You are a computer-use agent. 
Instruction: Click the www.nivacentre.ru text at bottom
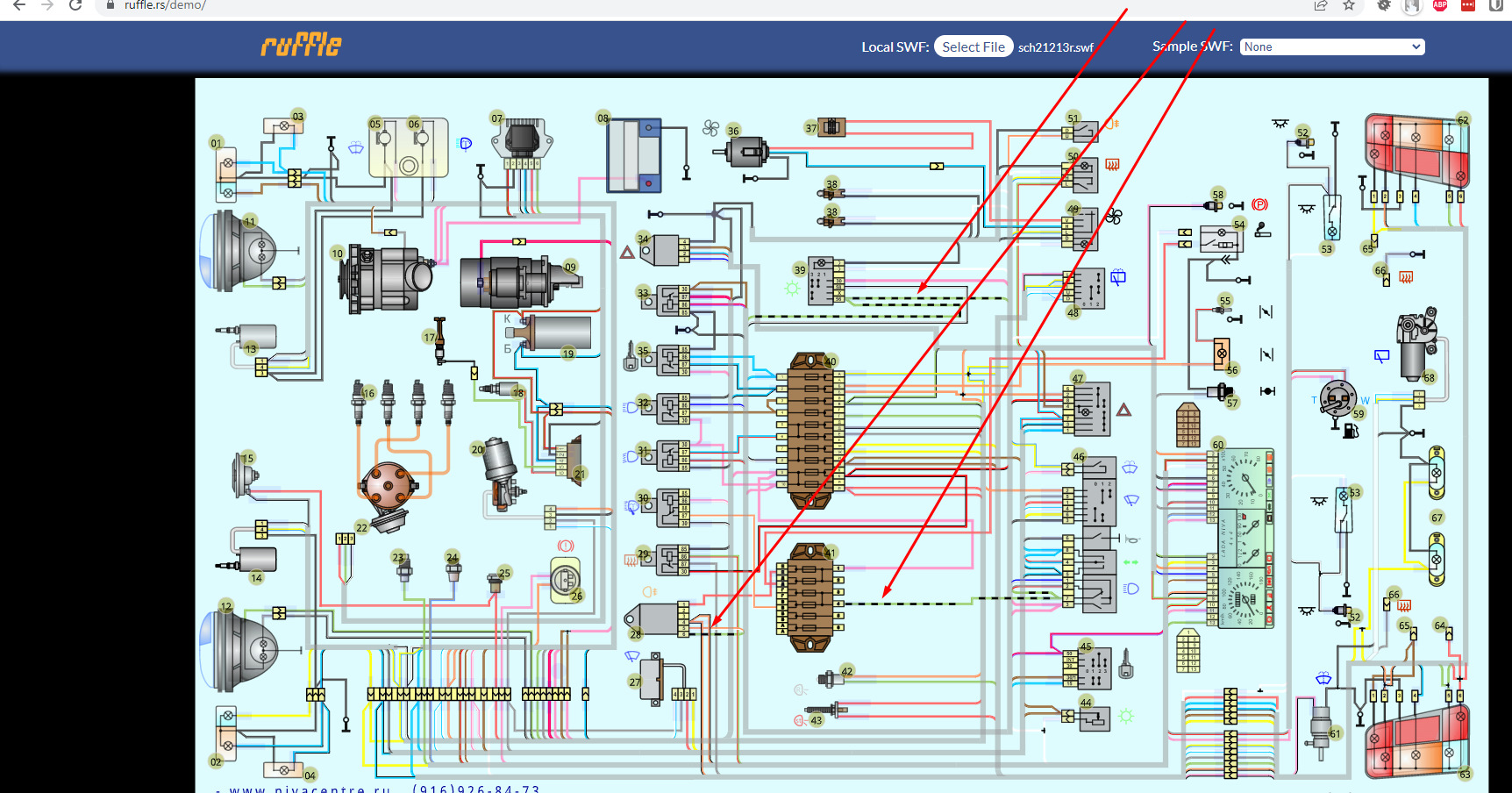click(x=310, y=789)
